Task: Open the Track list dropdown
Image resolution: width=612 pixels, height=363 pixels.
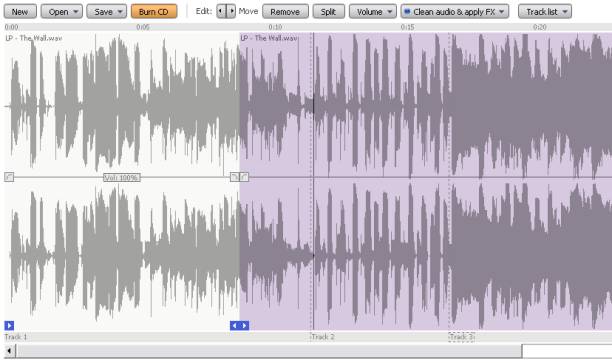Action: click(545, 12)
